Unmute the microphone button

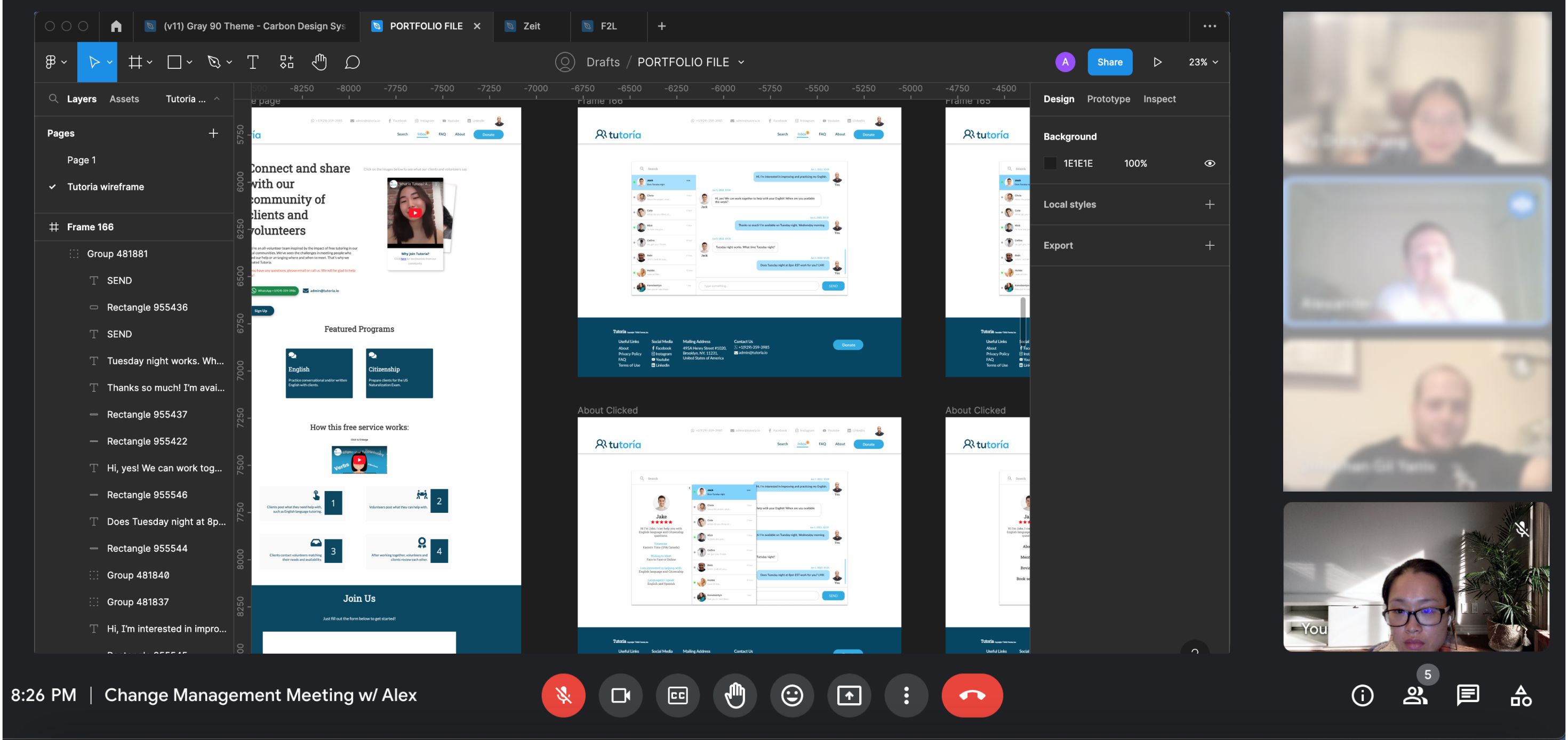click(563, 695)
